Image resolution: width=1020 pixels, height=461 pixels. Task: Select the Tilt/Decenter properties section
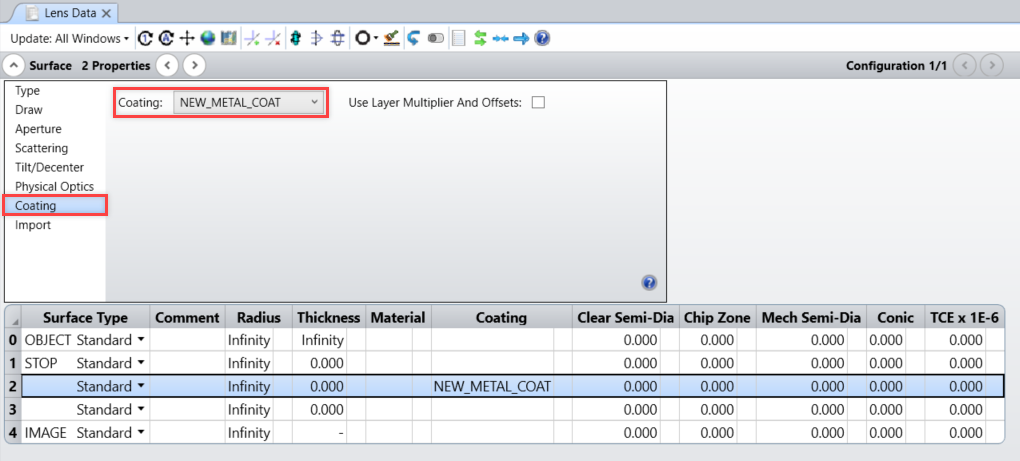click(x=49, y=167)
